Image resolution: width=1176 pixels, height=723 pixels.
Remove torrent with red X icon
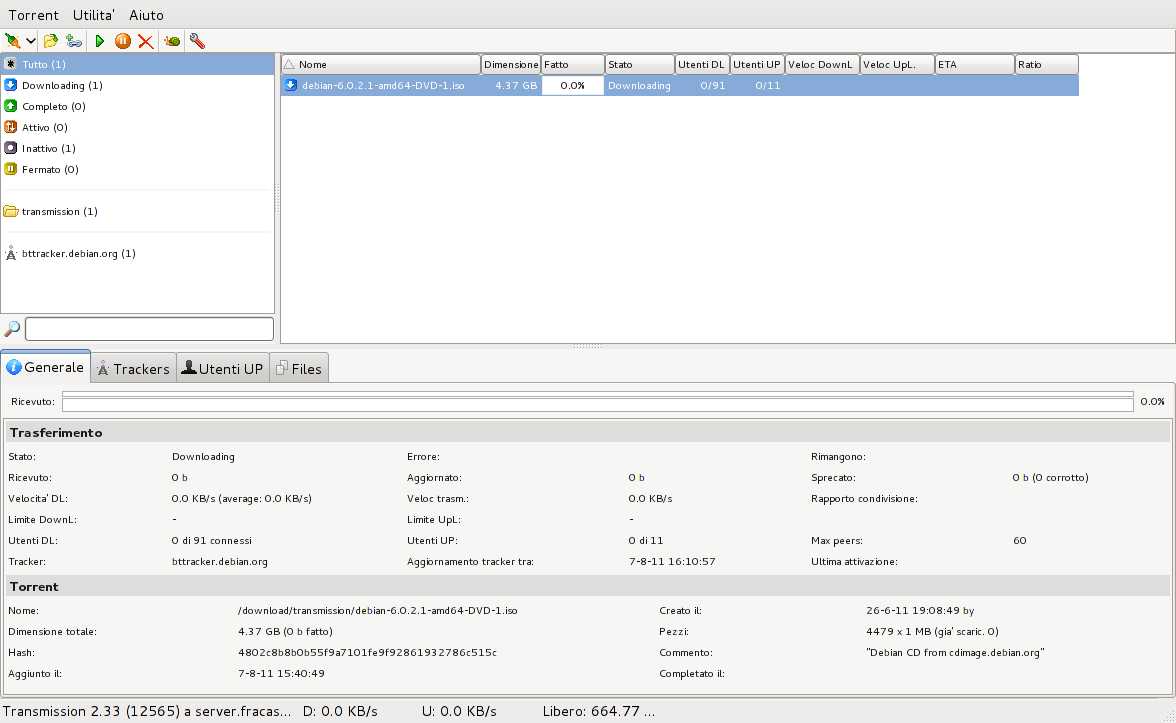146,41
